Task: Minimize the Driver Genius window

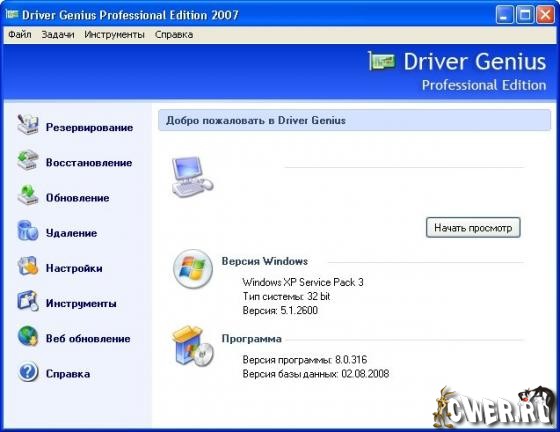Action: point(504,15)
